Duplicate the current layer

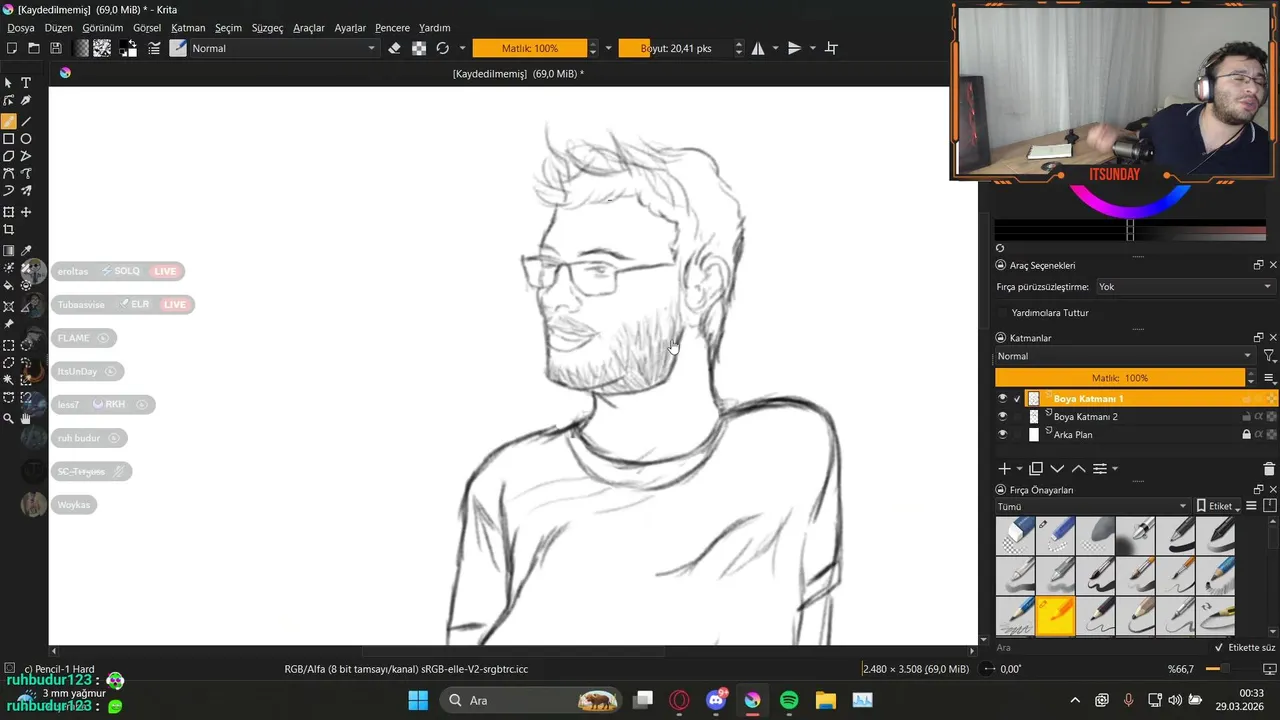(1036, 469)
